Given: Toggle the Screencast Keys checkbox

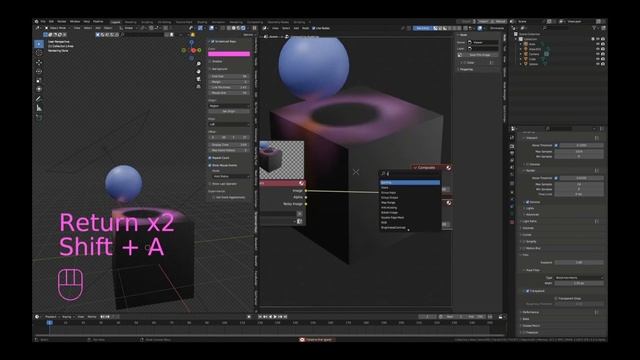Looking at the screenshot, I should point(213,42).
